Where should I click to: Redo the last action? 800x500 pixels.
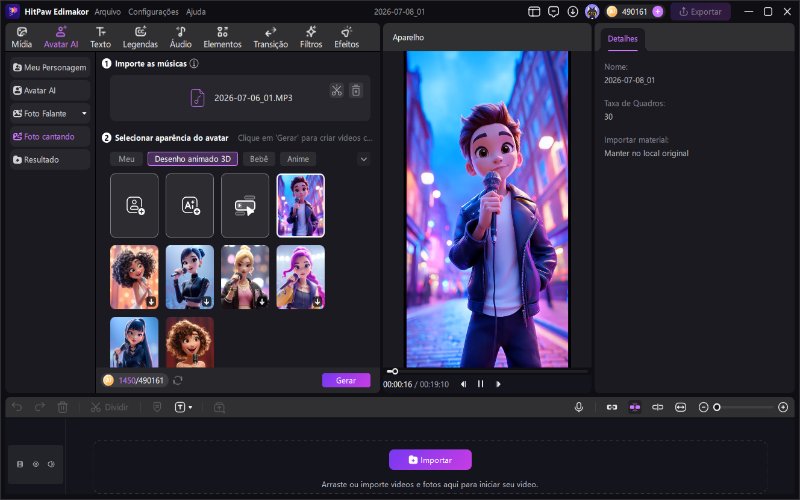(40, 407)
